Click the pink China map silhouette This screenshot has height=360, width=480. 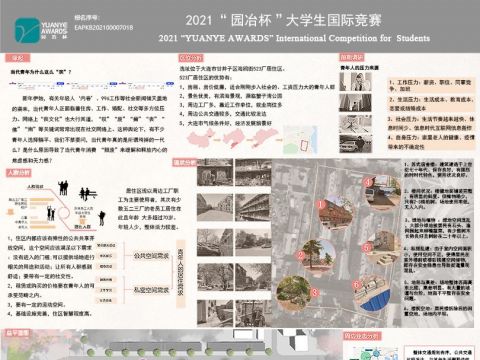click(200, 138)
